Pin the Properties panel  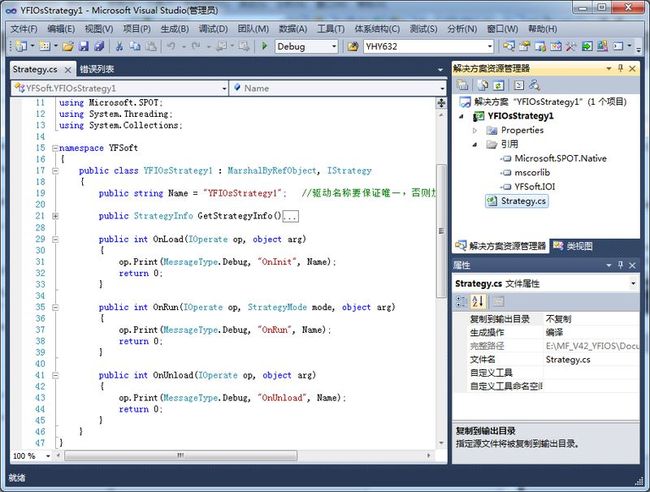(x=620, y=265)
